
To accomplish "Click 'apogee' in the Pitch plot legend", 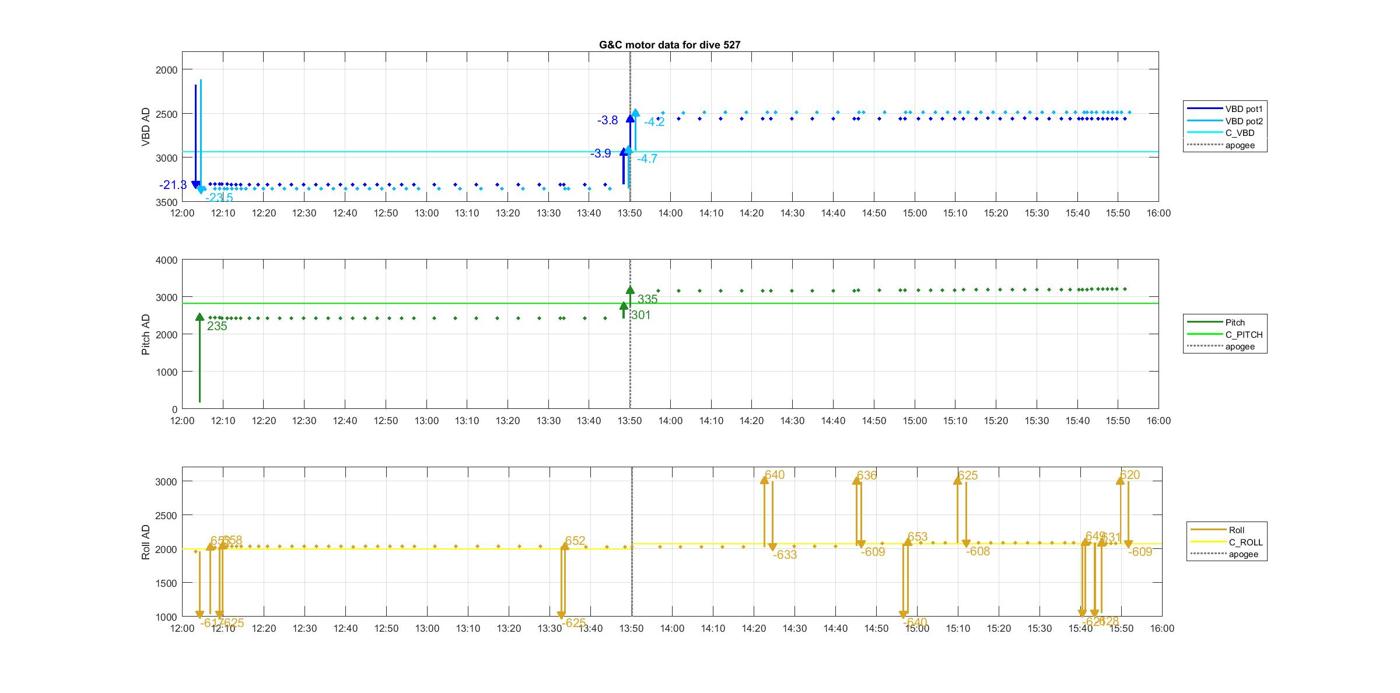I will click(1239, 347).
